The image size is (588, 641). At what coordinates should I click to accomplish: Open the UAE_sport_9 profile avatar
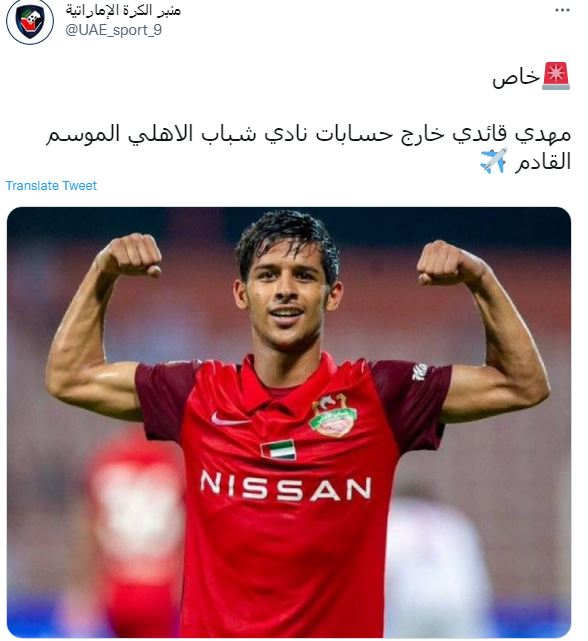30,20
